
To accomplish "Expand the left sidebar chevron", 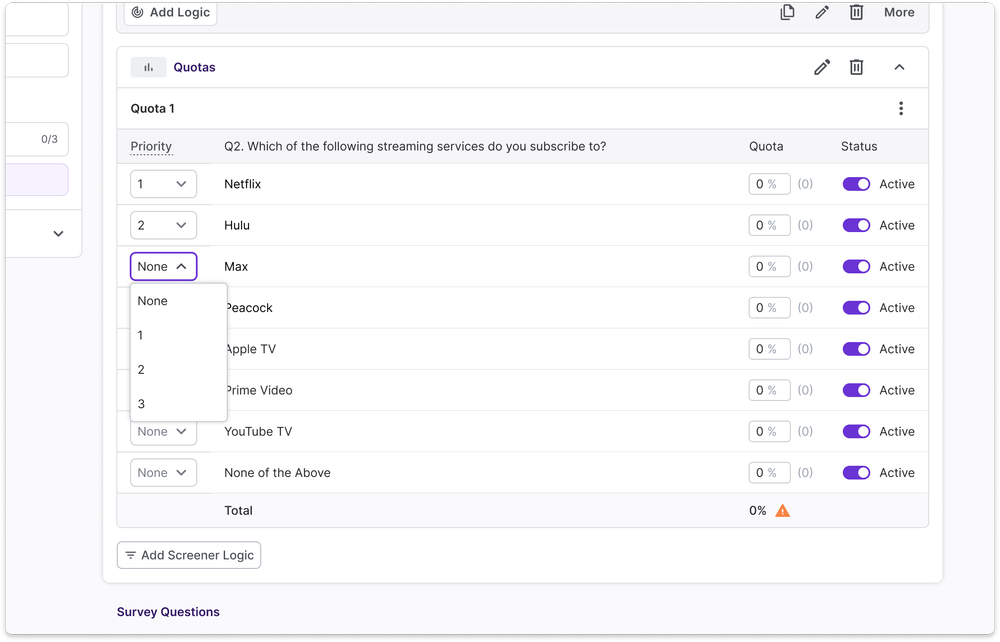I will coord(59,233).
